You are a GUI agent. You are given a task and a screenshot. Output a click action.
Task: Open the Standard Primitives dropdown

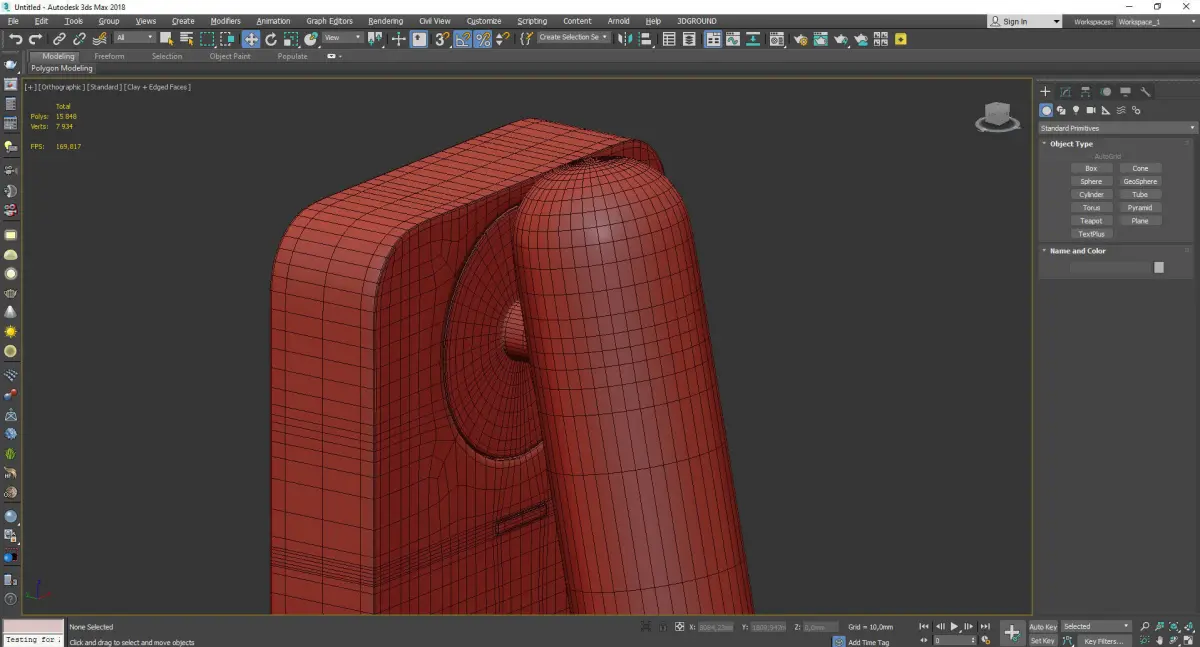pyautogui.click(x=1117, y=128)
